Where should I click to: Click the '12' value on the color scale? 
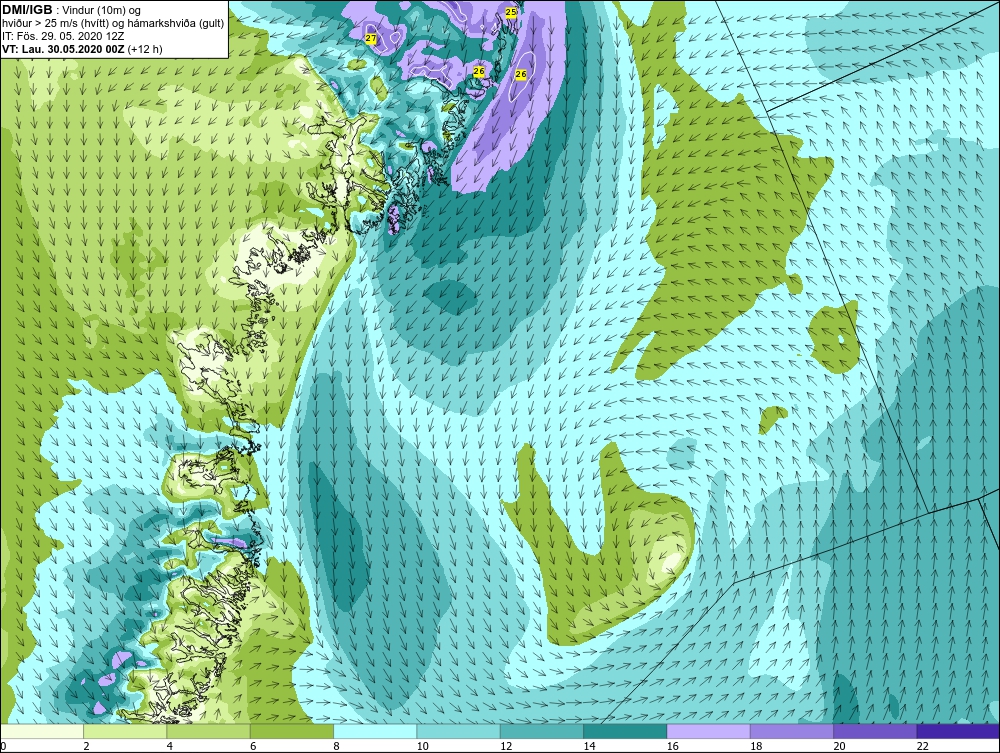(x=506, y=747)
